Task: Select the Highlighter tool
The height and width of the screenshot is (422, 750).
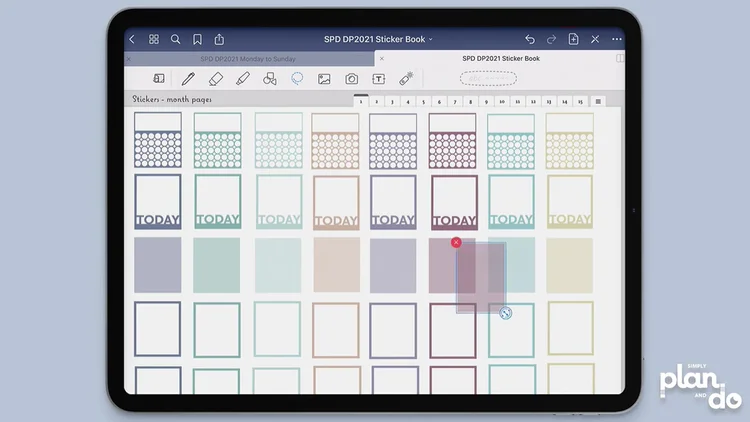Action: click(x=243, y=78)
